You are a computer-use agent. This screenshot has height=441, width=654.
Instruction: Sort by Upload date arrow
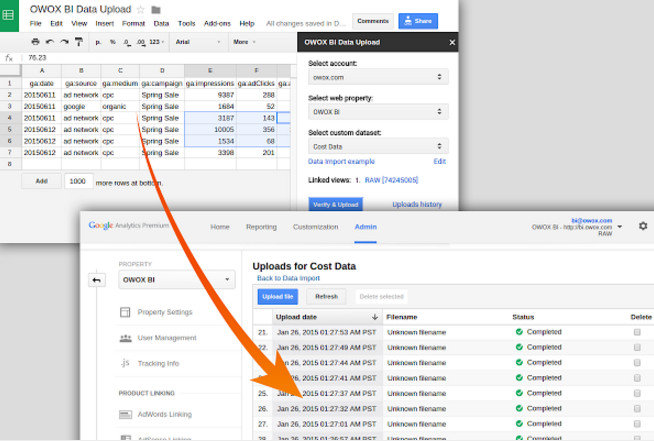point(375,317)
